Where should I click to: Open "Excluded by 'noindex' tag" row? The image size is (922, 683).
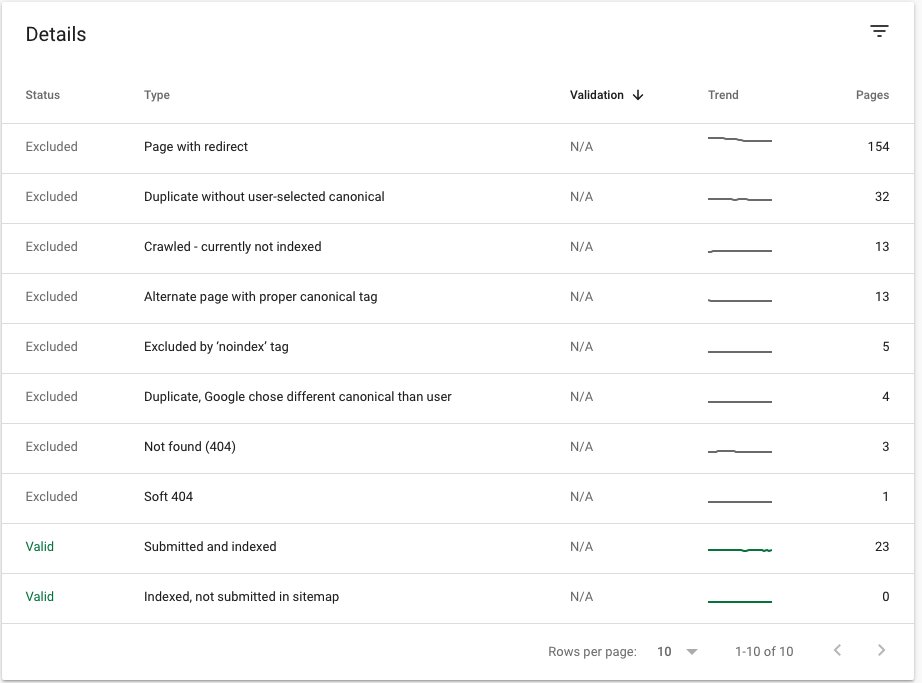click(x=457, y=348)
